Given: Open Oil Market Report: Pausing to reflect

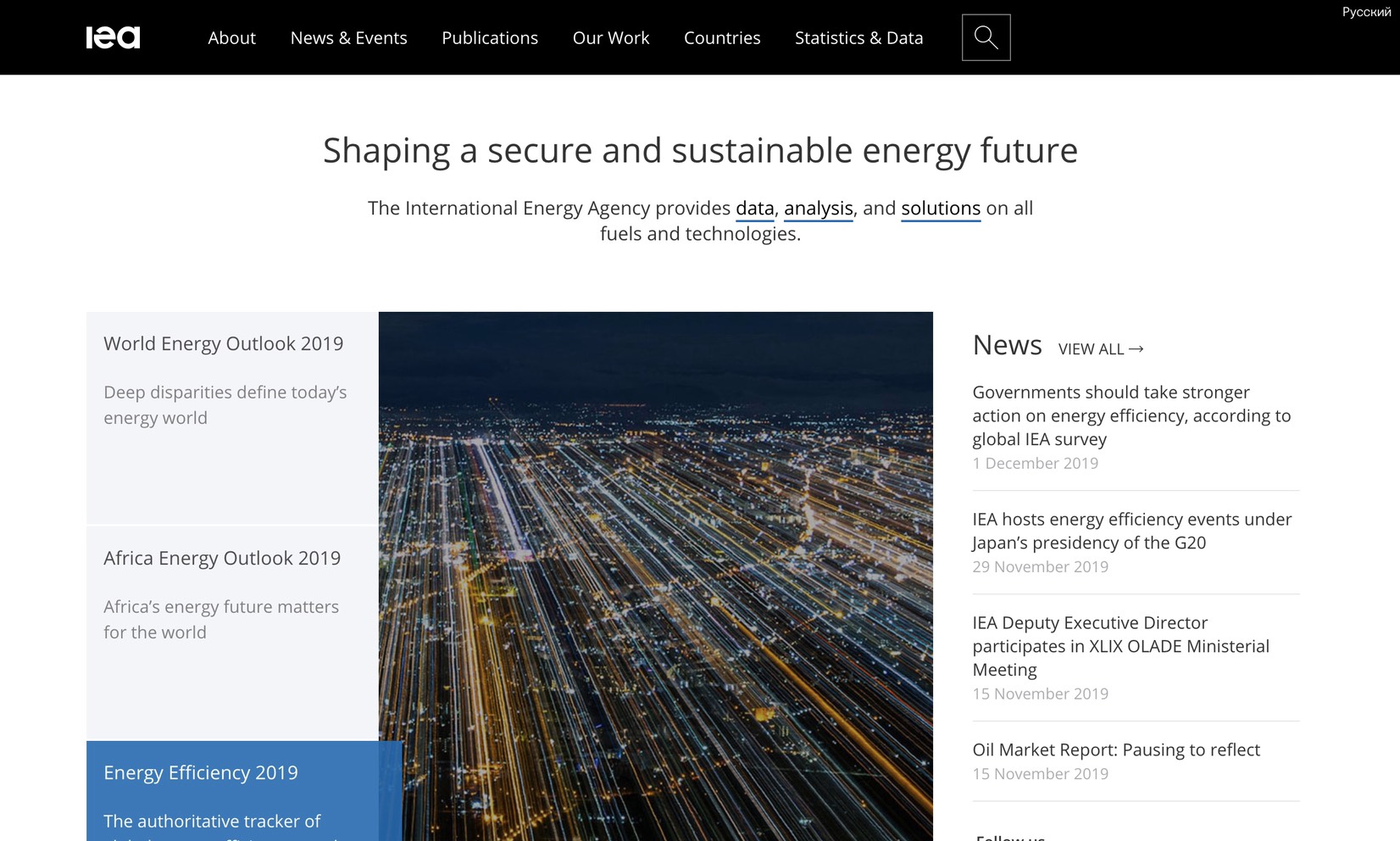Looking at the screenshot, I should coord(1116,749).
